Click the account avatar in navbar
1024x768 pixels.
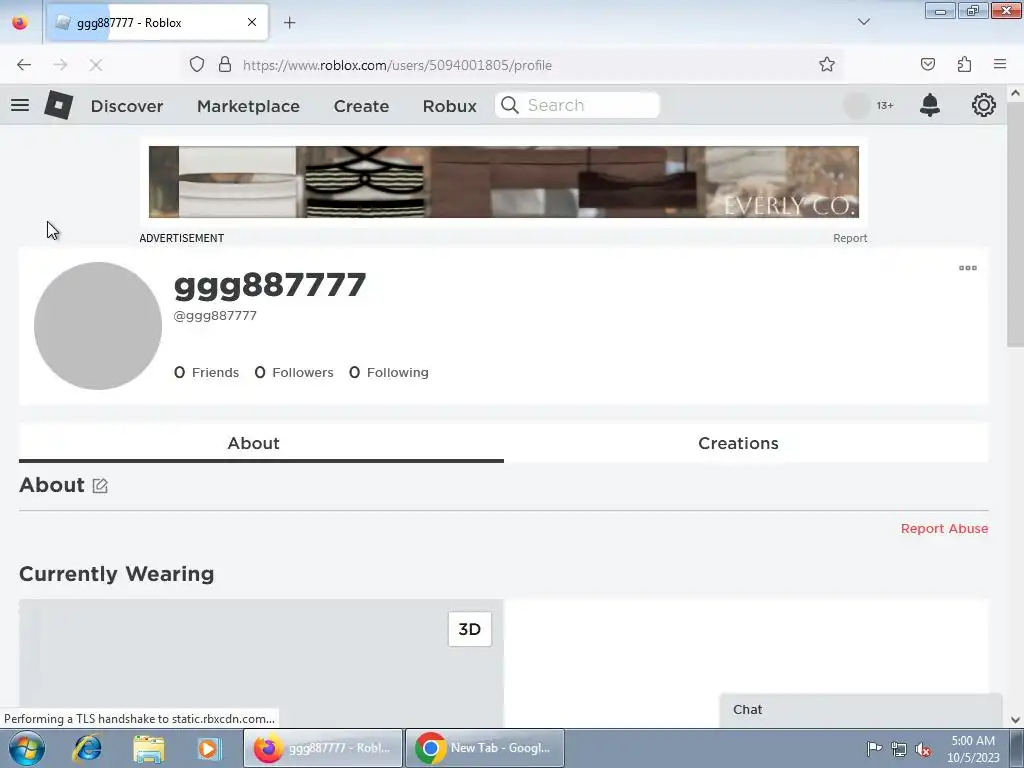pyautogui.click(x=856, y=105)
